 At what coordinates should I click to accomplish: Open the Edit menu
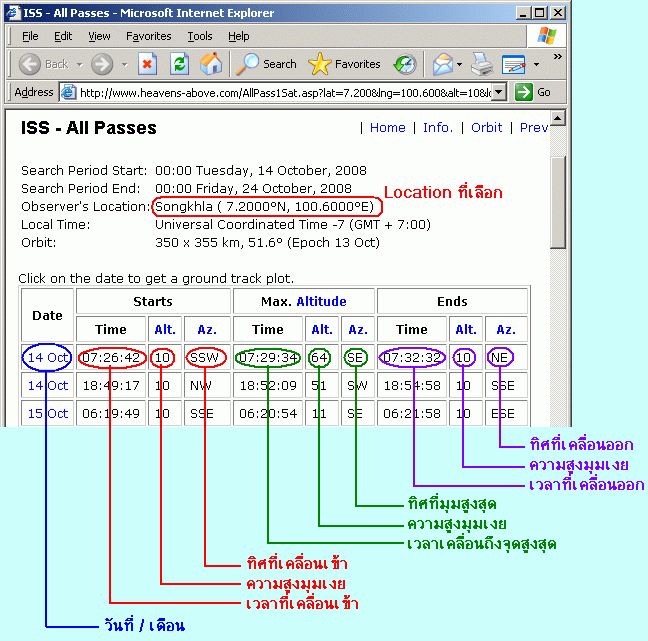(63, 36)
